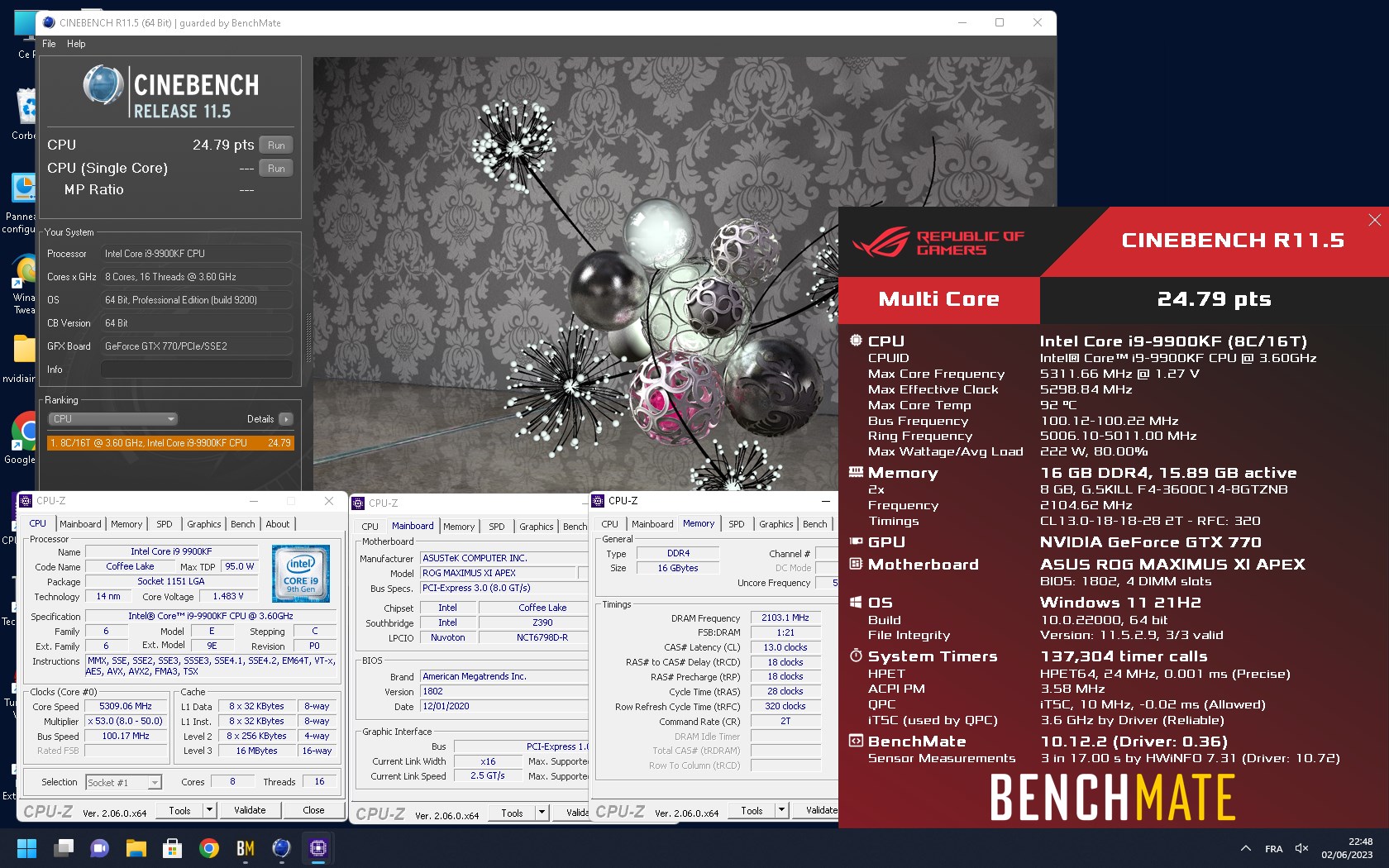Open Graphics tab in left CPU-Z

click(204, 524)
